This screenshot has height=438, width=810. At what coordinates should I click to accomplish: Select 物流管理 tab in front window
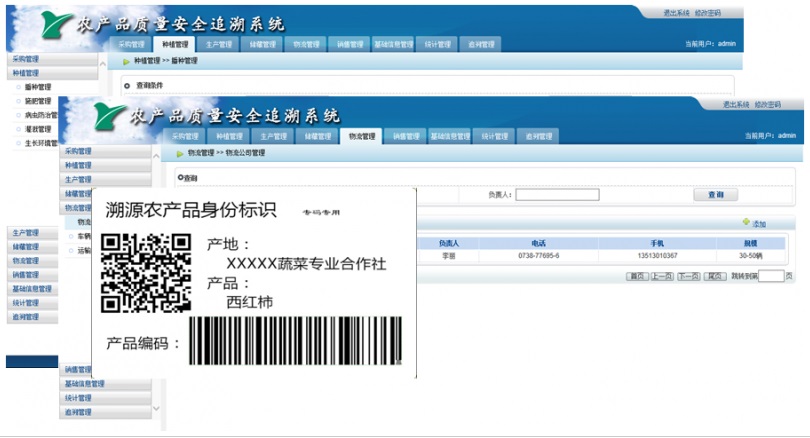(x=362, y=136)
